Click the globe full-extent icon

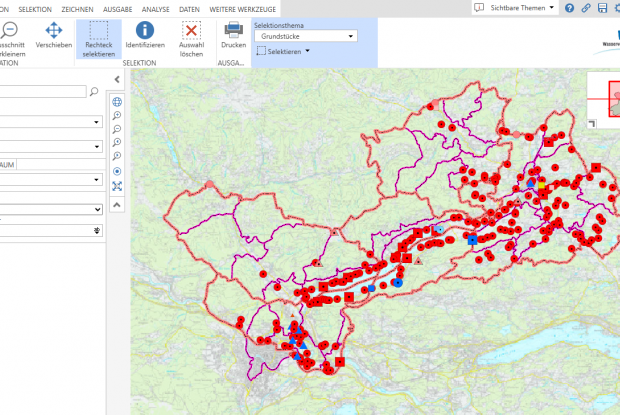(117, 102)
